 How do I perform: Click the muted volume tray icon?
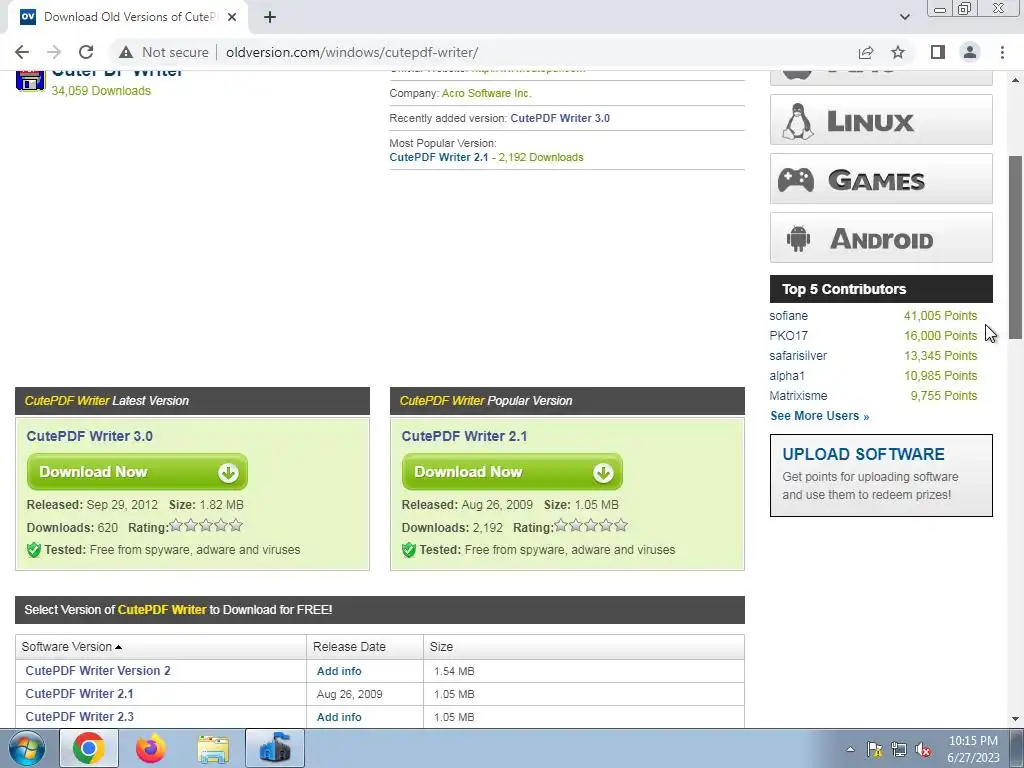pyautogui.click(x=923, y=750)
